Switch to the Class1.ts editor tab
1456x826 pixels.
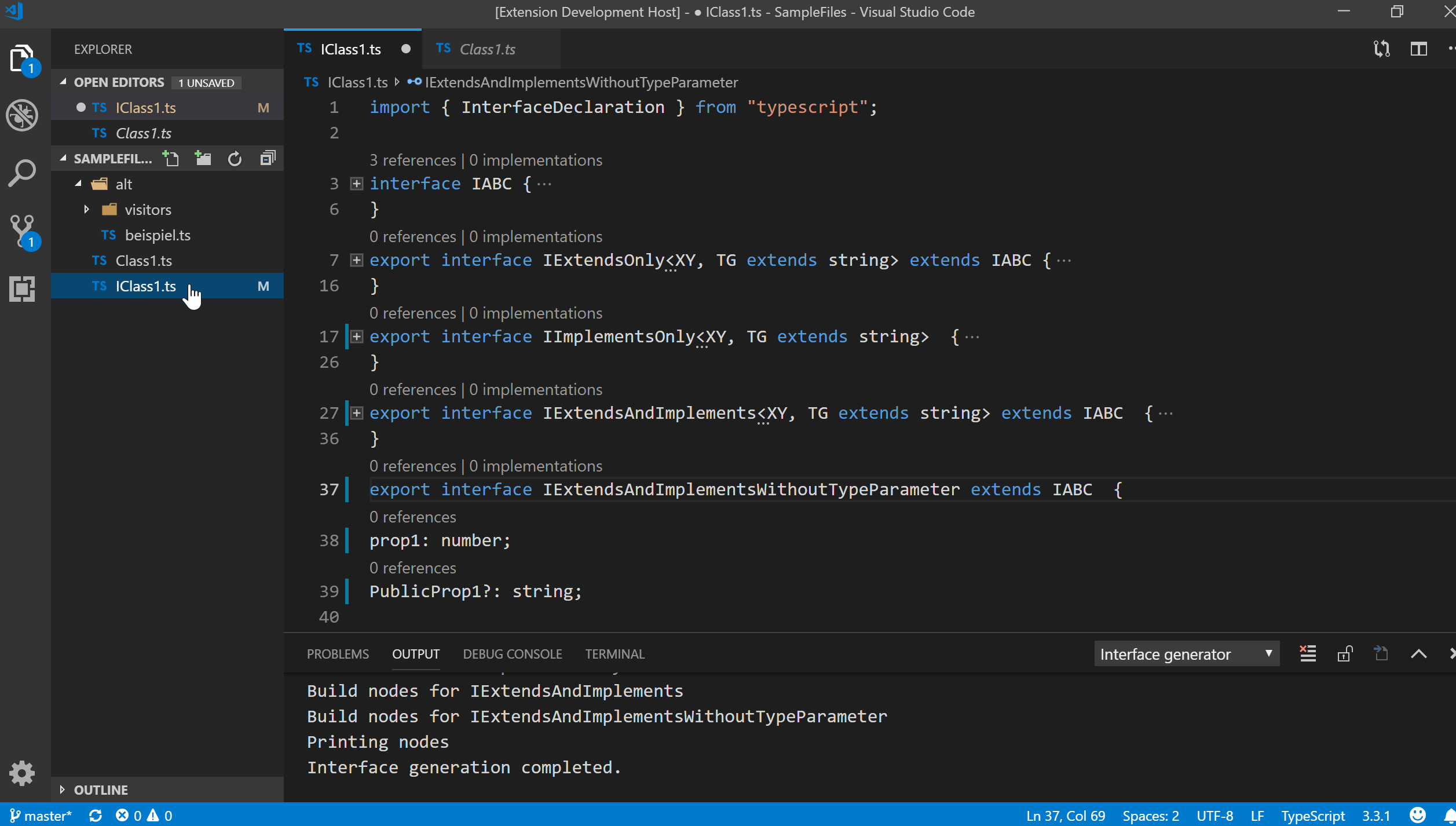point(487,49)
